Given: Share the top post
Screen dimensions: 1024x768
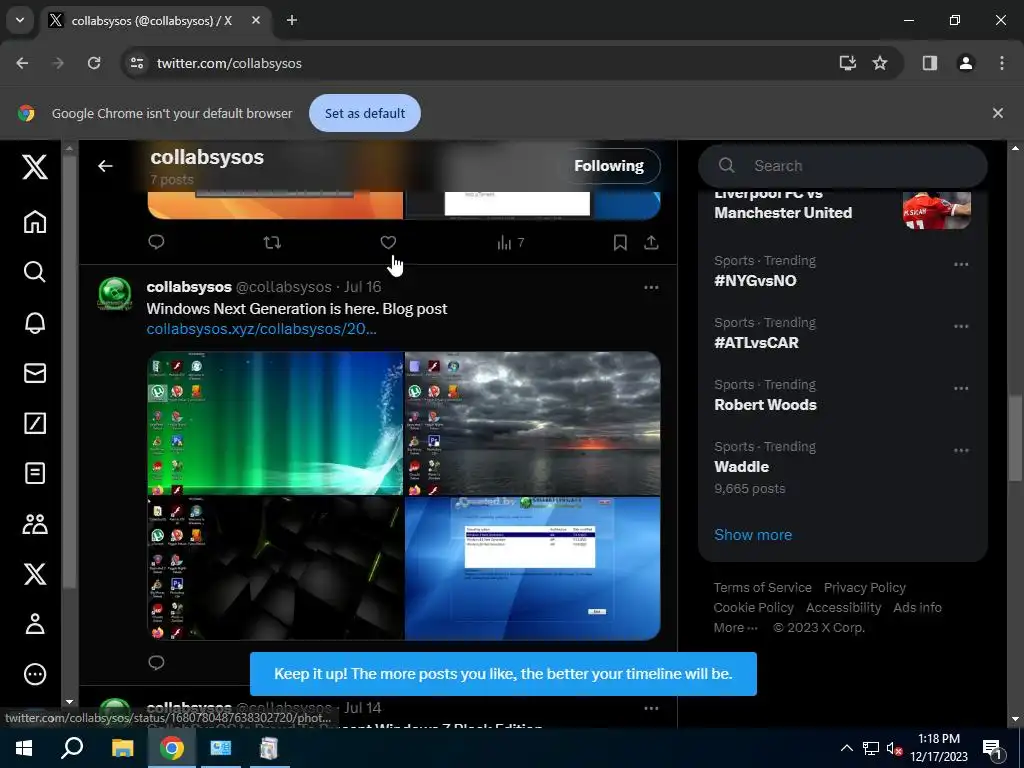Looking at the screenshot, I should (651, 243).
